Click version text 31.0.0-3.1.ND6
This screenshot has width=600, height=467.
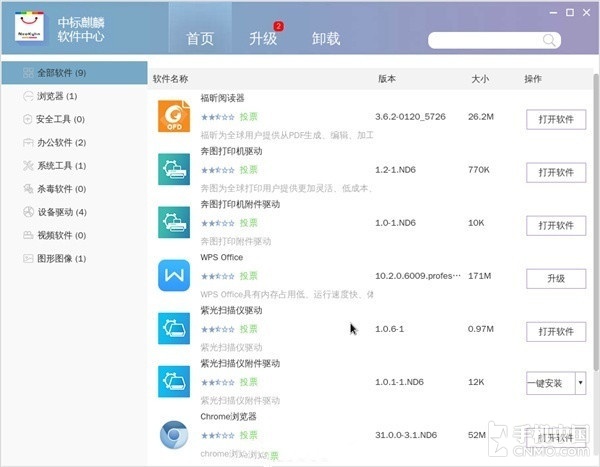pyautogui.click(x=406, y=435)
